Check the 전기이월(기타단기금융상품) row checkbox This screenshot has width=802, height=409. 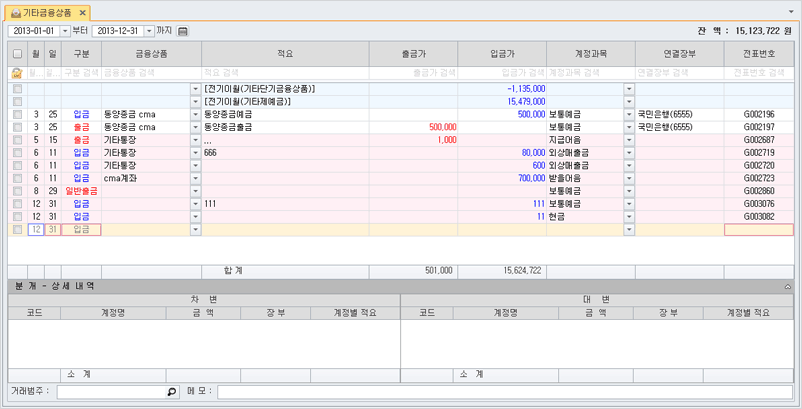pyautogui.click(x=17, y=89)
